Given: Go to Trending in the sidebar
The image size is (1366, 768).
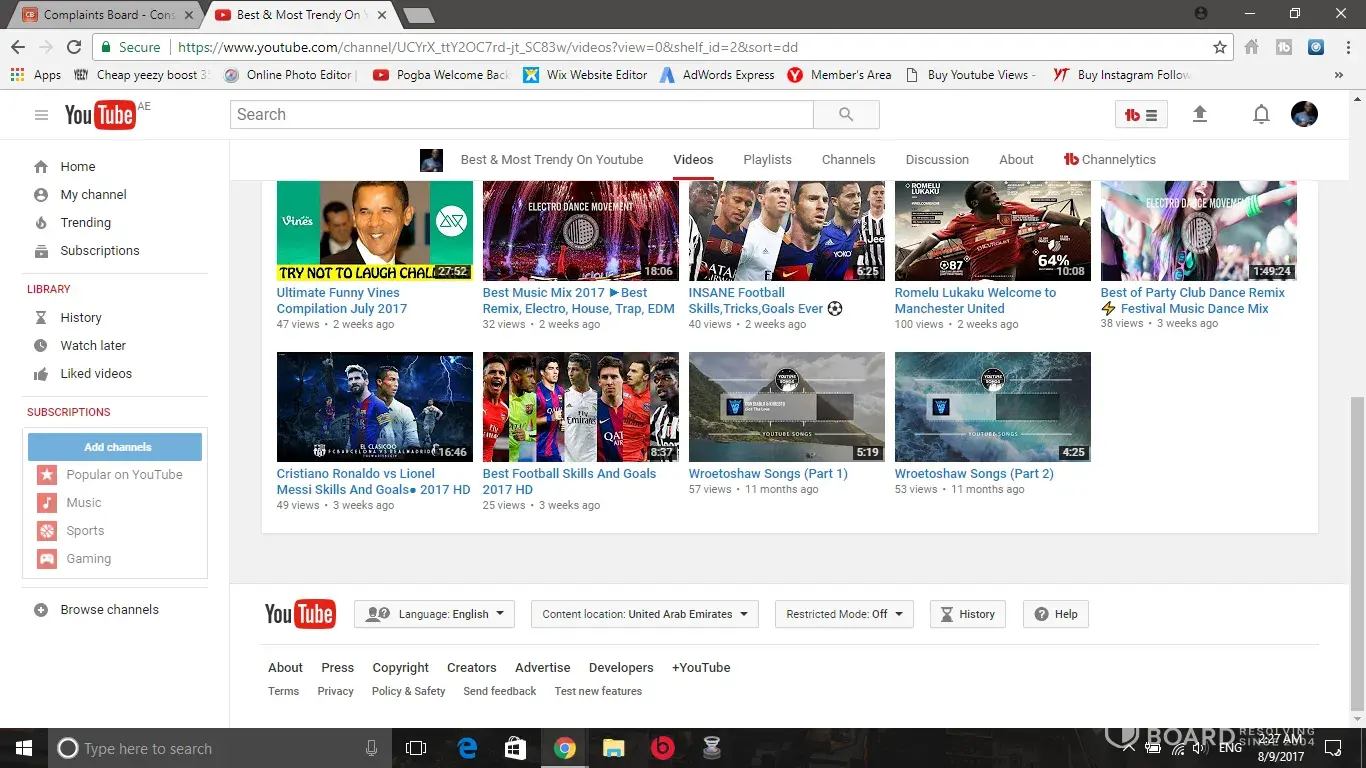Looking at the screenshot, I should click(85, 223).
